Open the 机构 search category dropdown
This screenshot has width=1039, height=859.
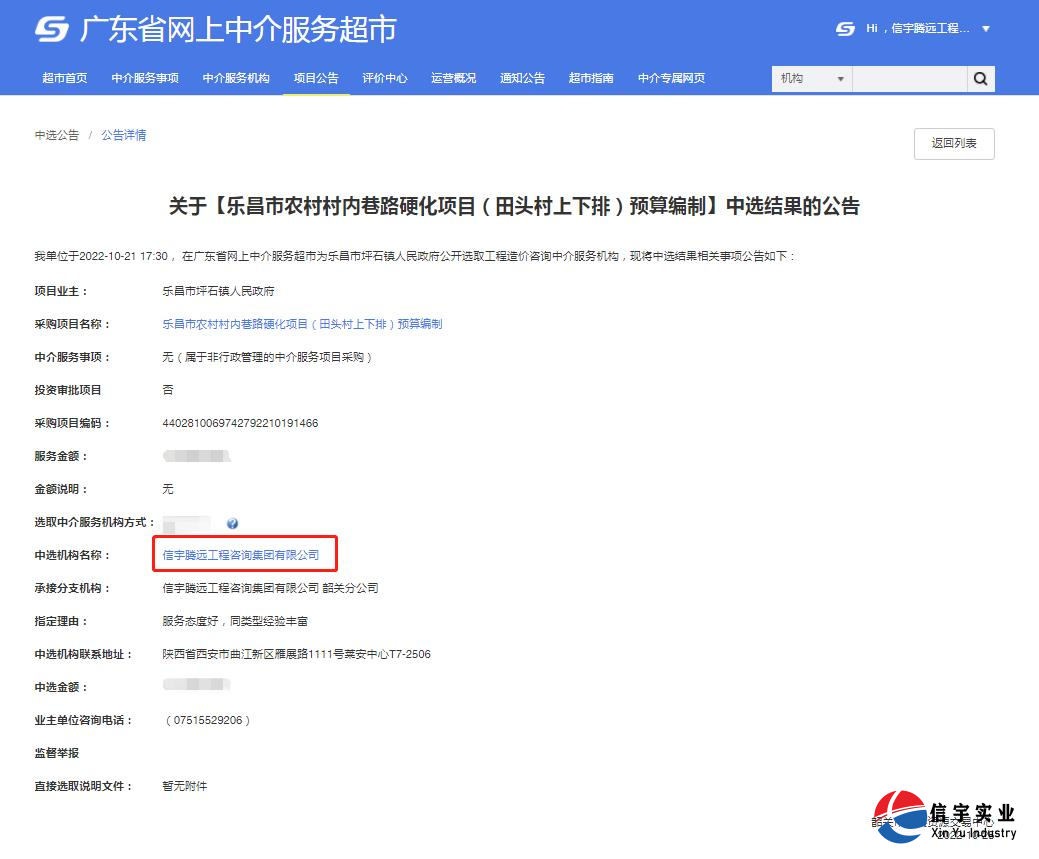810,78
